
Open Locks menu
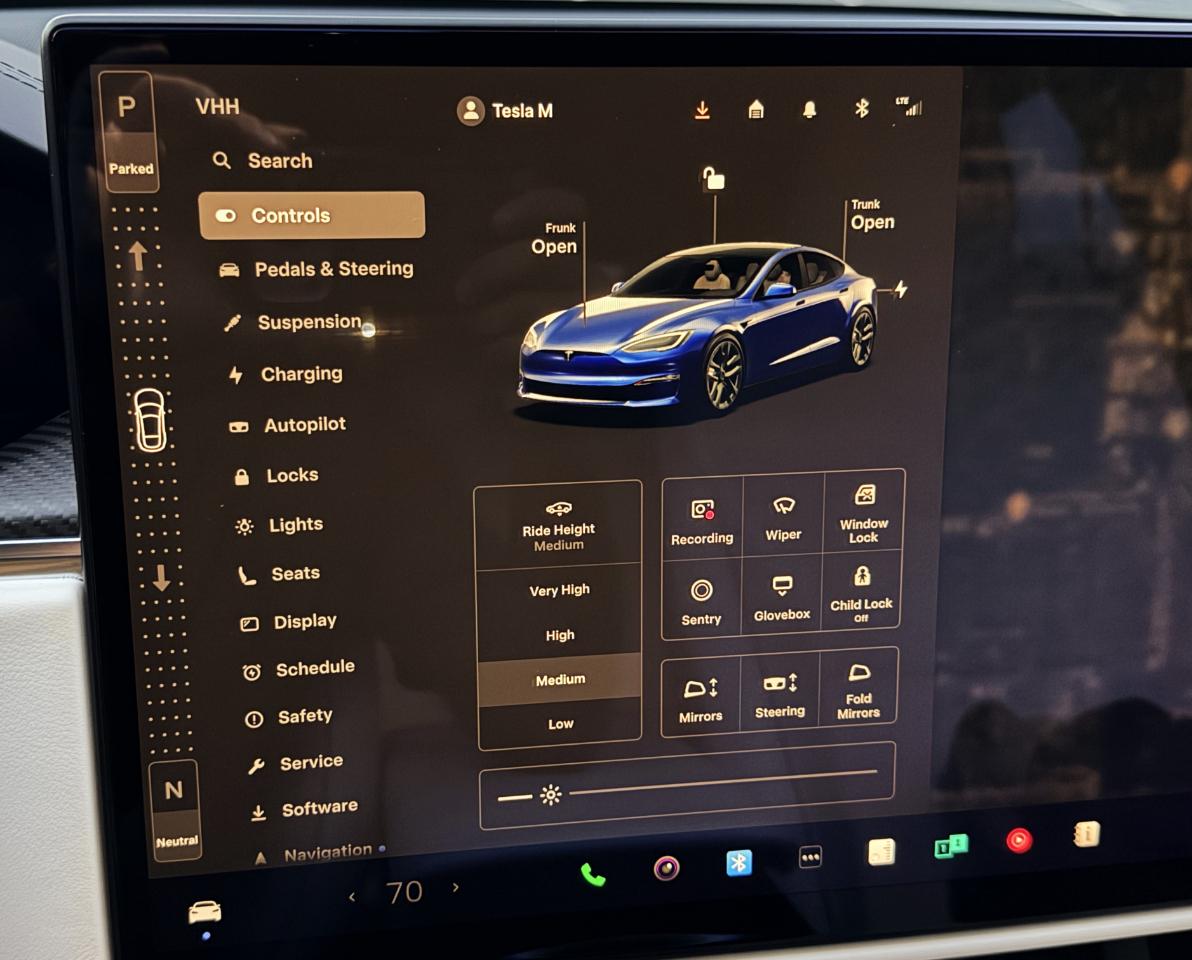click(277, 476)
